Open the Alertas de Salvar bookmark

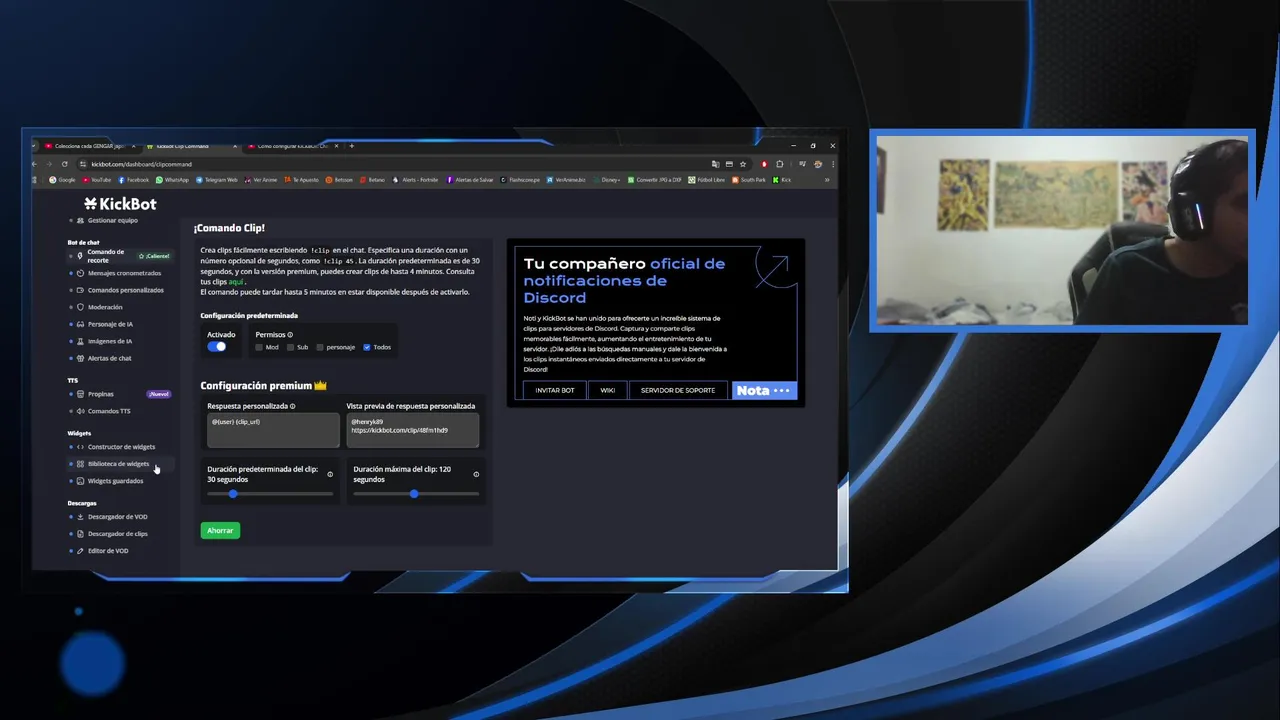471,180
